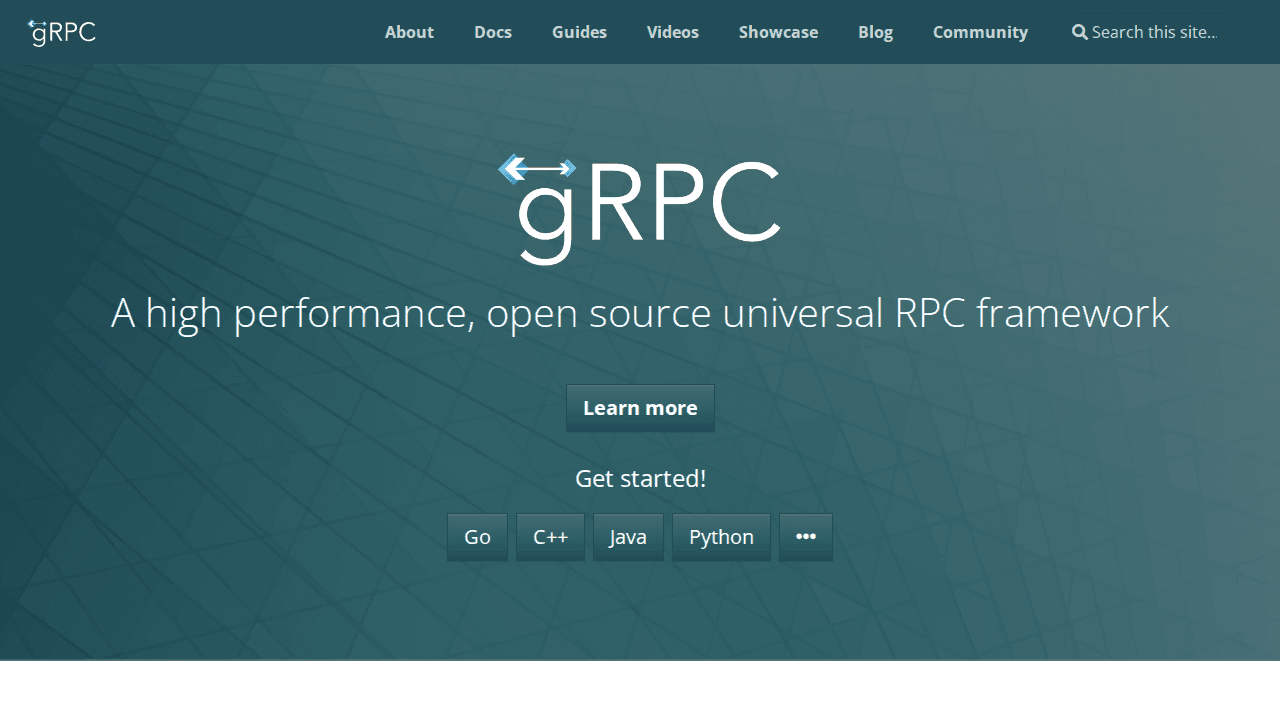The width and height of the screenshot is (1280, 720).
Task: Click the Learn more button
Action: pos(640,408)
